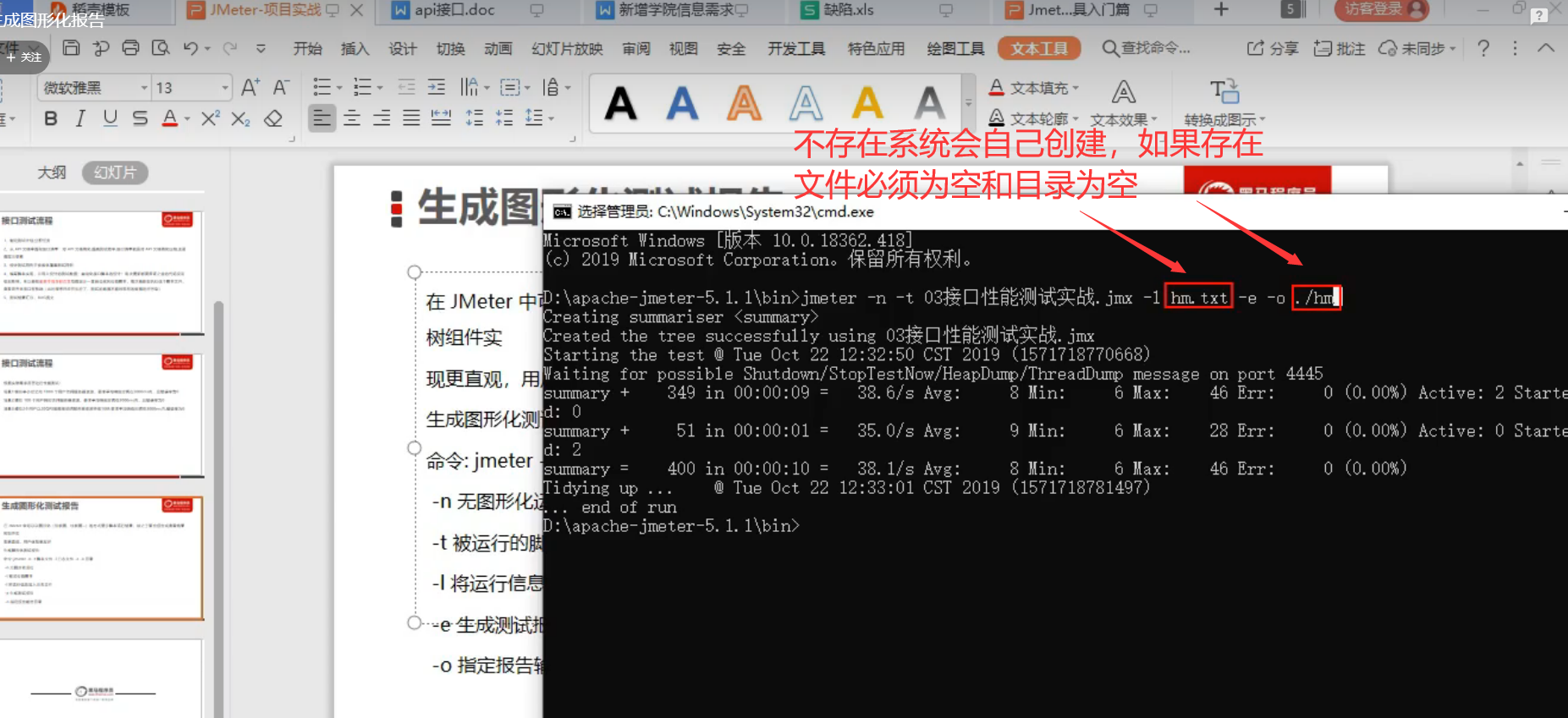The height and width of the screenshot is (718, 1568).
Task: Toggle center alignment for the paragraph
Action: (x=352, y=118)
